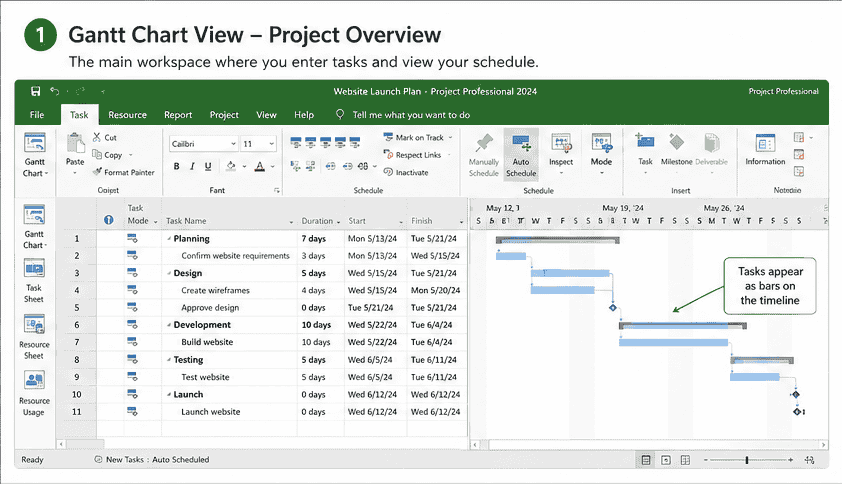
Task: Switch to the Project tab
Action: [224, 115]
